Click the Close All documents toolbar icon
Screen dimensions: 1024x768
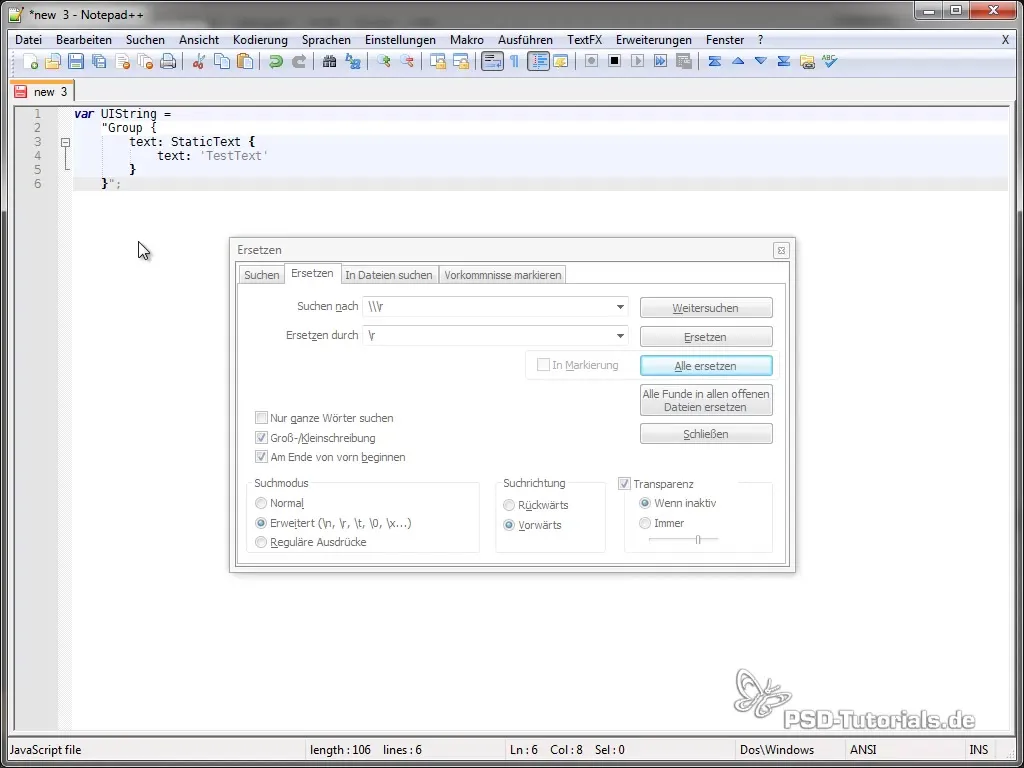[145, 62]
